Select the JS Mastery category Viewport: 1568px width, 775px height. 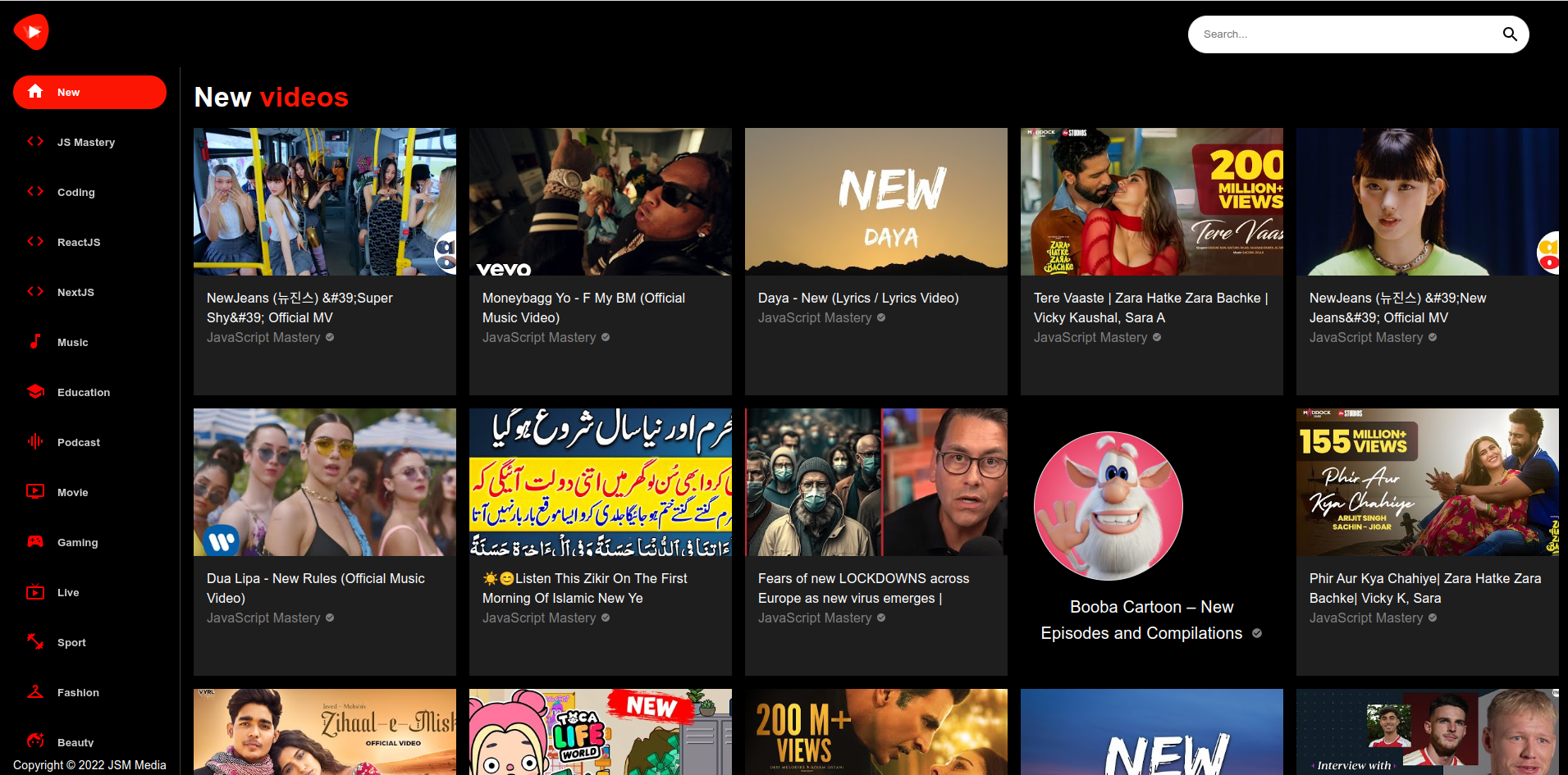point(89,142)
